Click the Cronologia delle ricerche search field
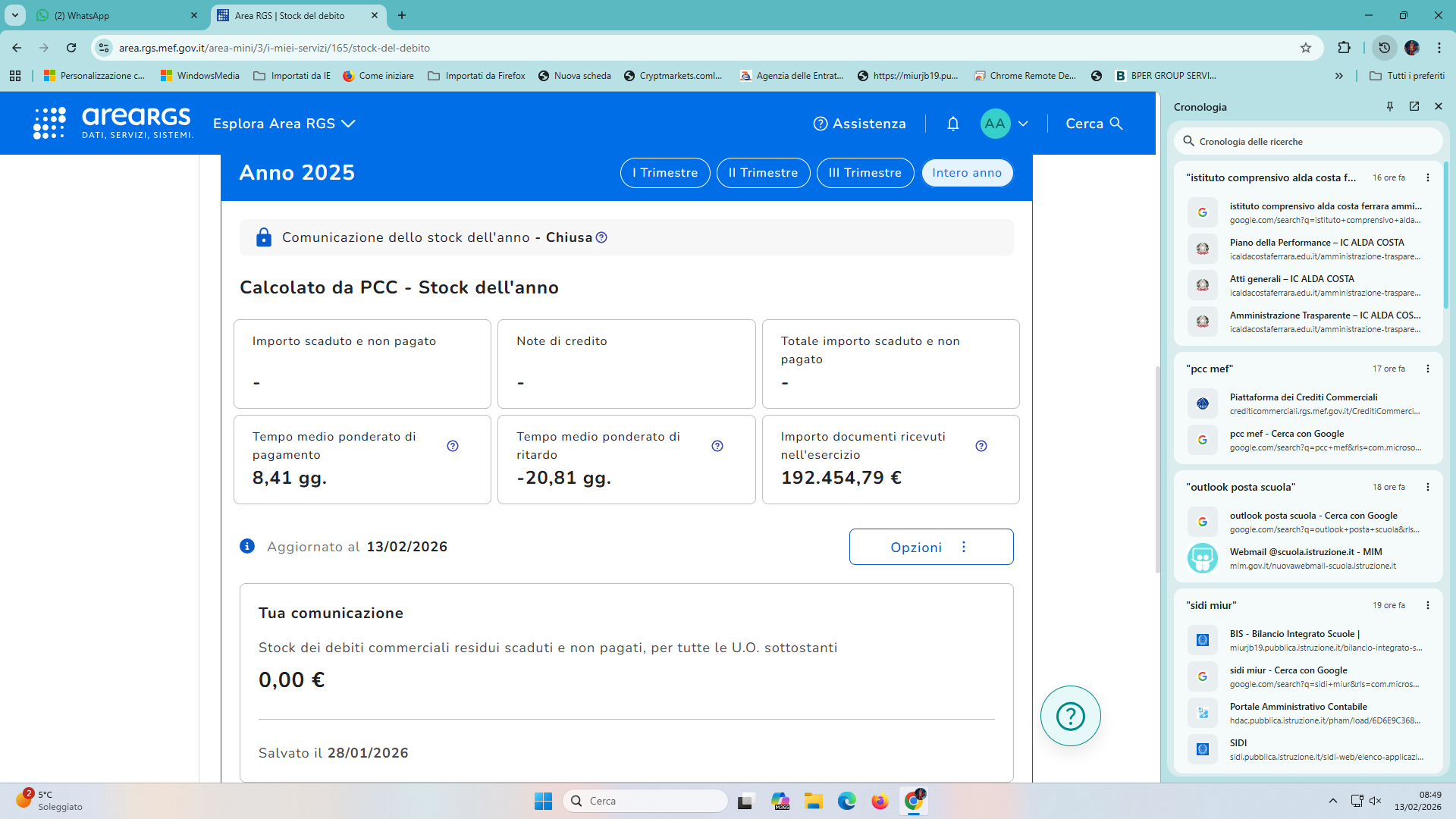Screen dimensions: 1456x819 point(1308,142)
